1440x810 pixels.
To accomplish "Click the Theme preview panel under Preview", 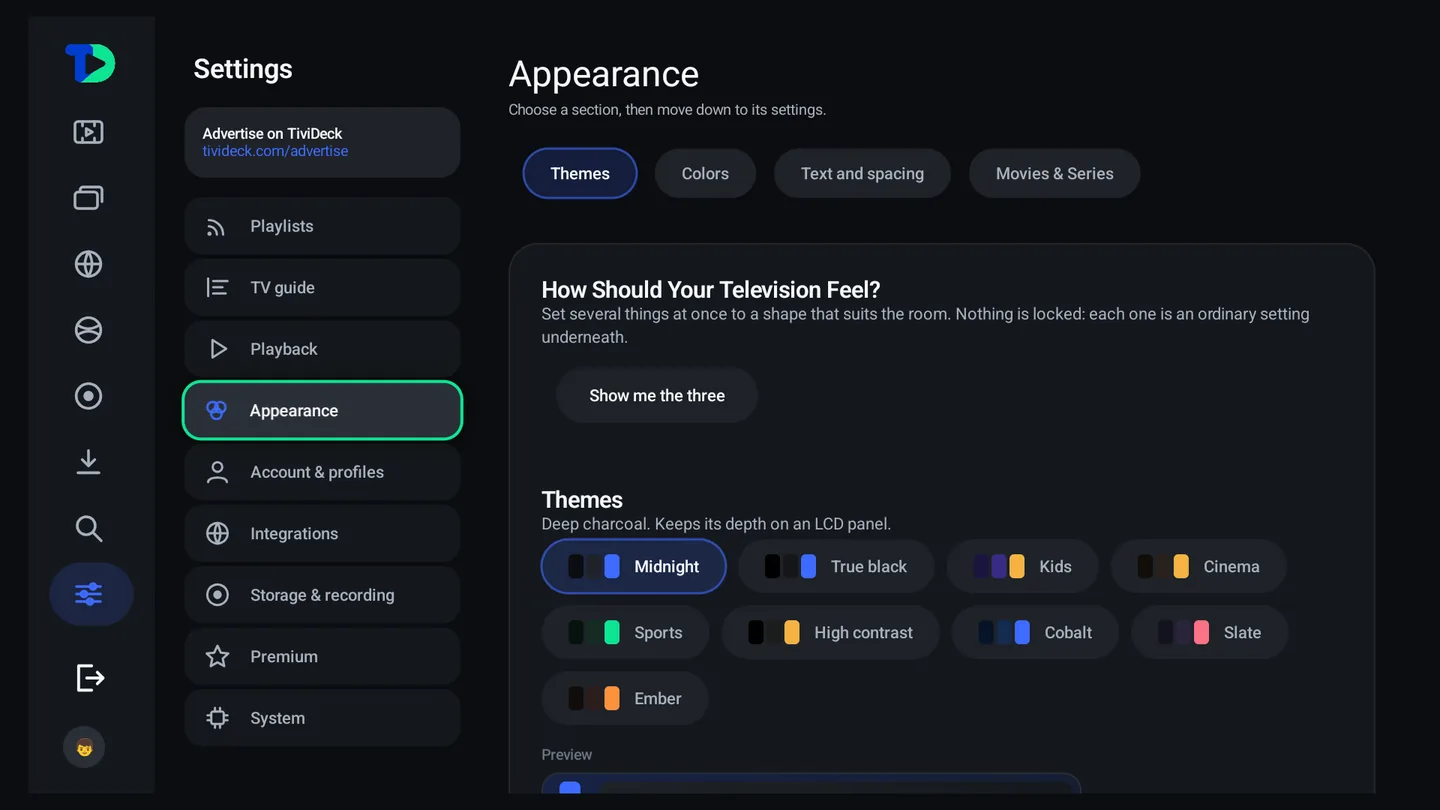I will pos(811,783).
